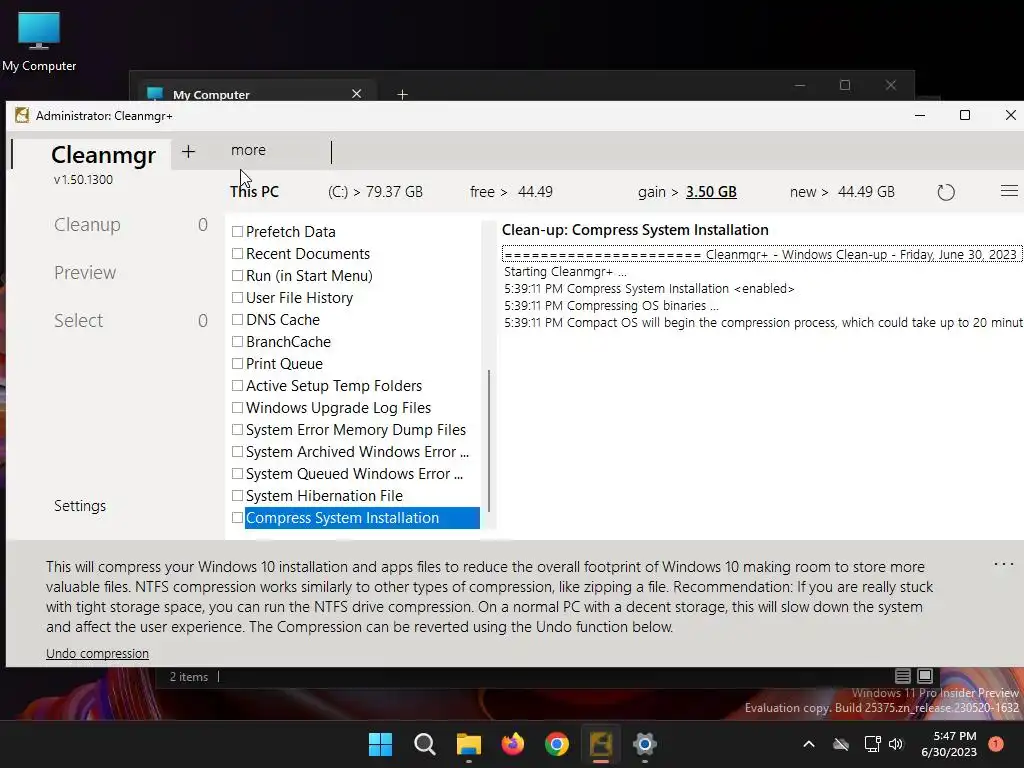
Task: Click the Cleanmgr+ app icon in the title bar
Action: (x=22, y=116)
